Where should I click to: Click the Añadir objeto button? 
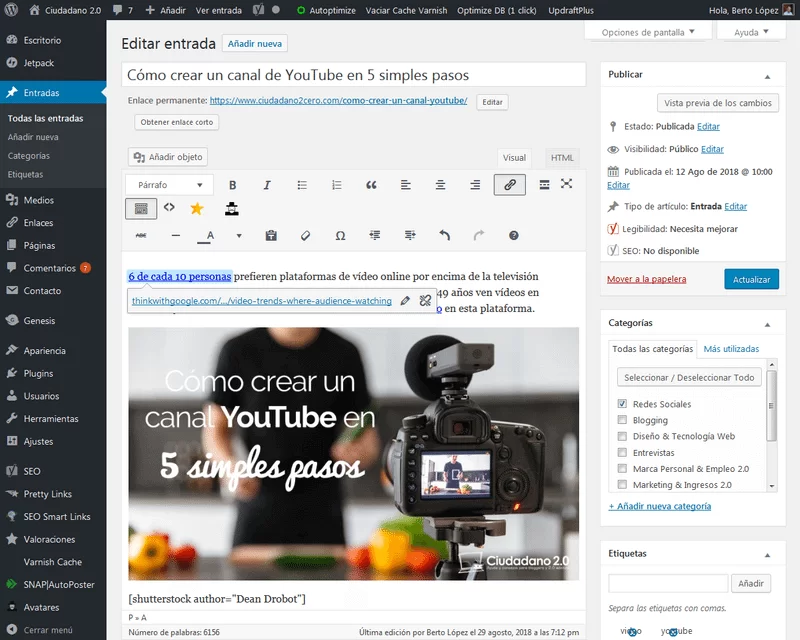coord(168,157)
